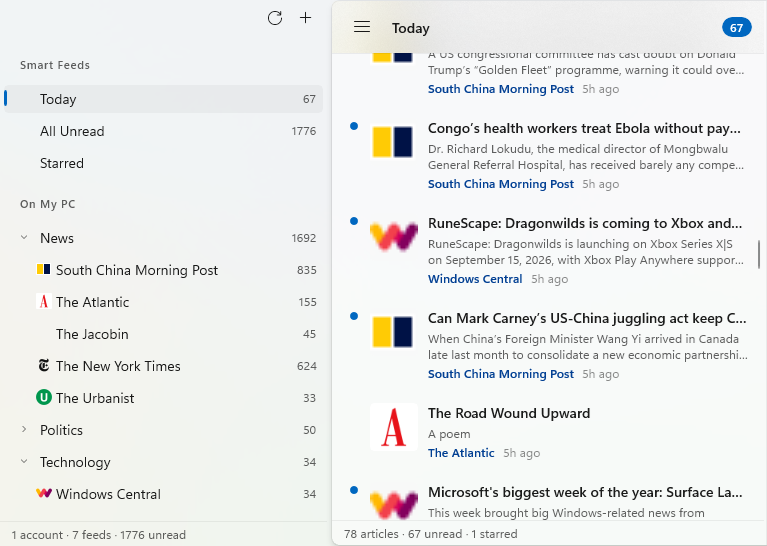This screenshot has height=546, width=767.
Task: Click unread dot on Mark Carney article
Action: 354,316
